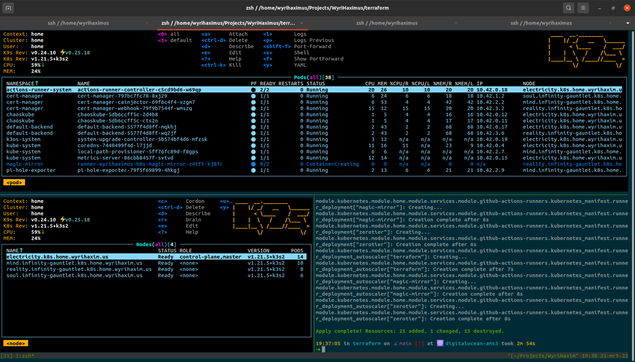Click the NAMESPACE column sort arrow
Screen dimensions: 635x362
(x=36, y=83)
